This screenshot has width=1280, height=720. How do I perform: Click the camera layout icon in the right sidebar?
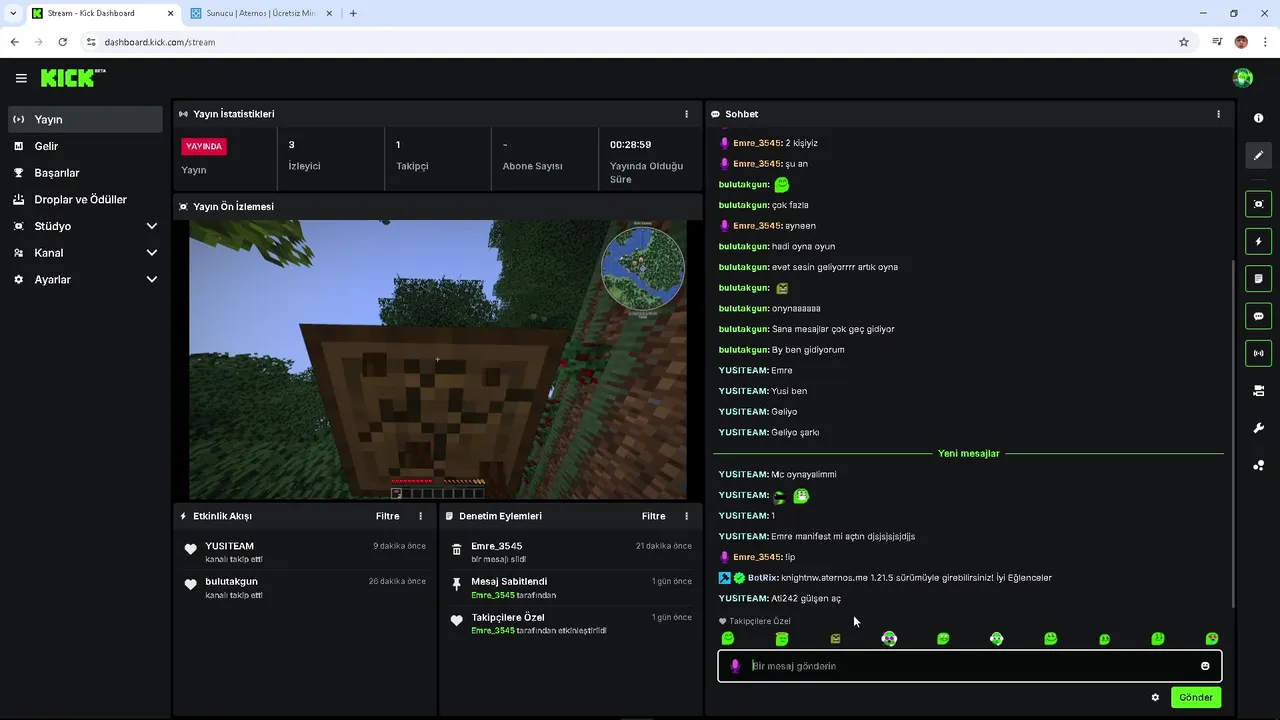point(1258,391)
